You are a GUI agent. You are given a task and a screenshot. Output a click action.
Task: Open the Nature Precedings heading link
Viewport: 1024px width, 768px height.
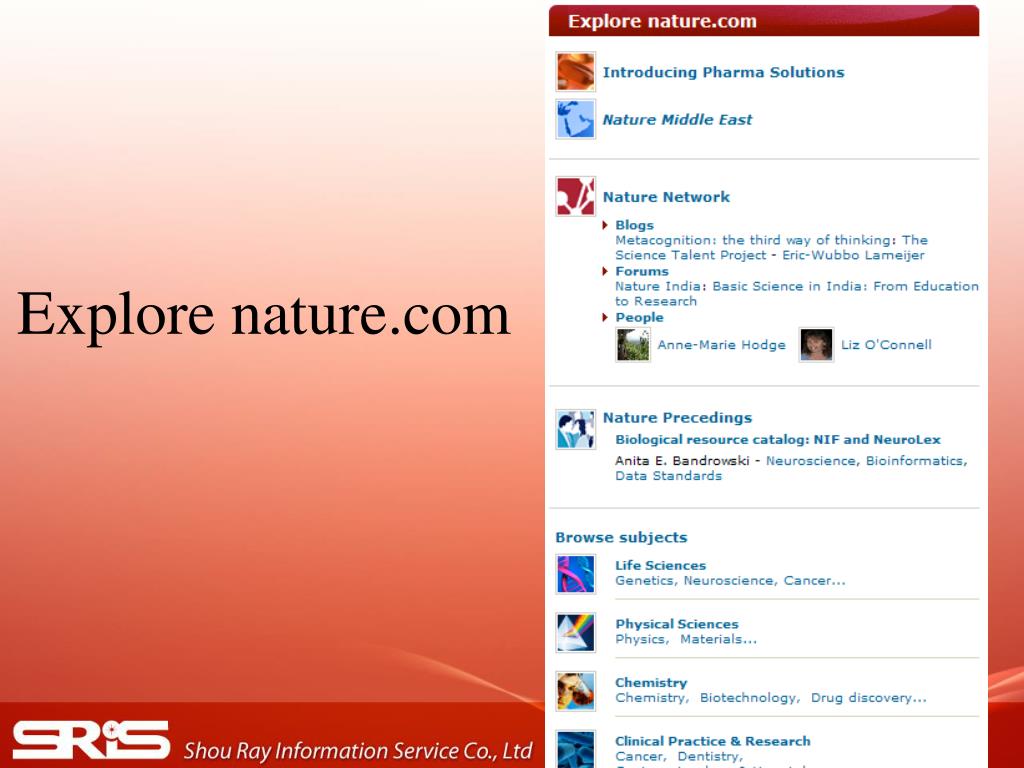pyautogui.click(x=677, y=417)
